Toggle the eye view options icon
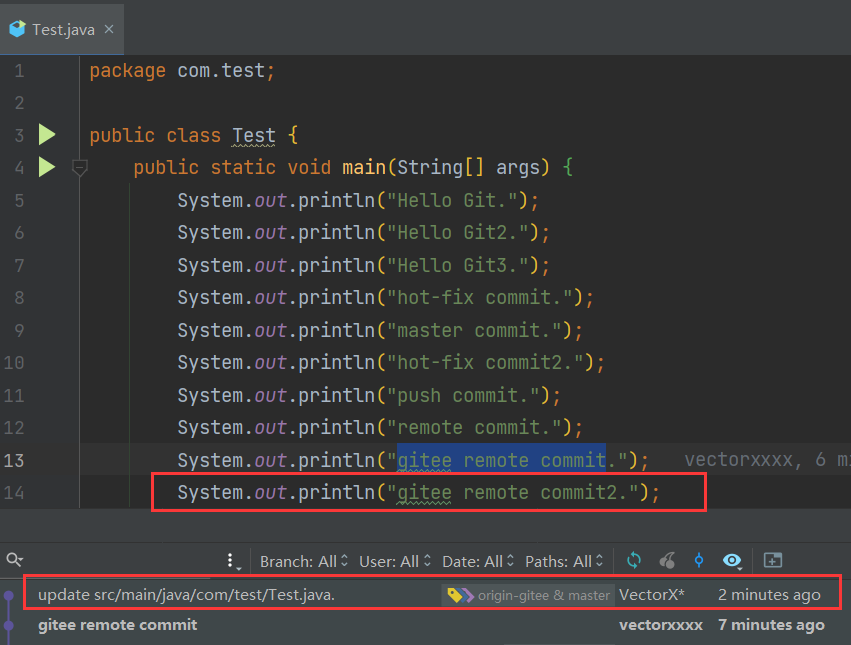 732,560
